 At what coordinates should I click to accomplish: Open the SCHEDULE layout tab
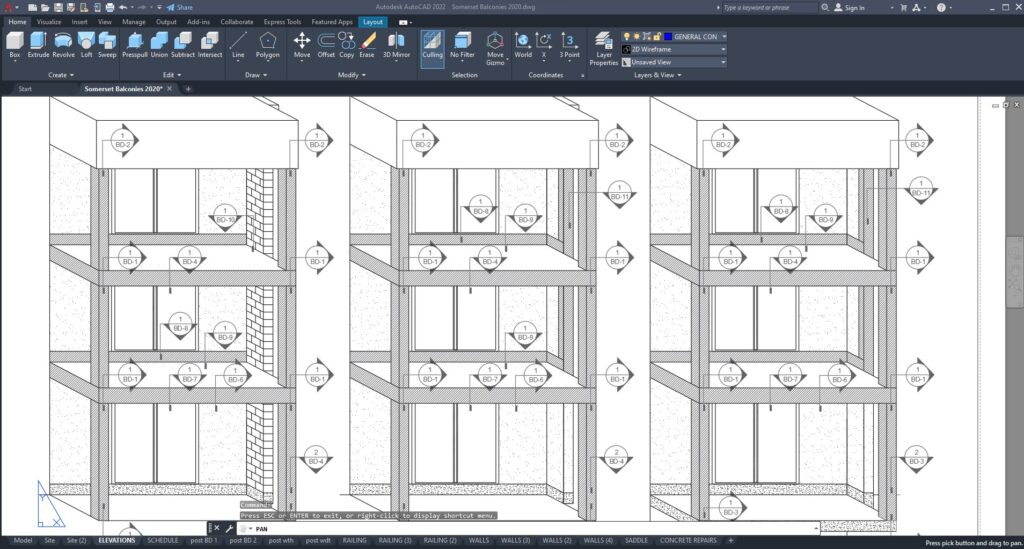(162, 540)
